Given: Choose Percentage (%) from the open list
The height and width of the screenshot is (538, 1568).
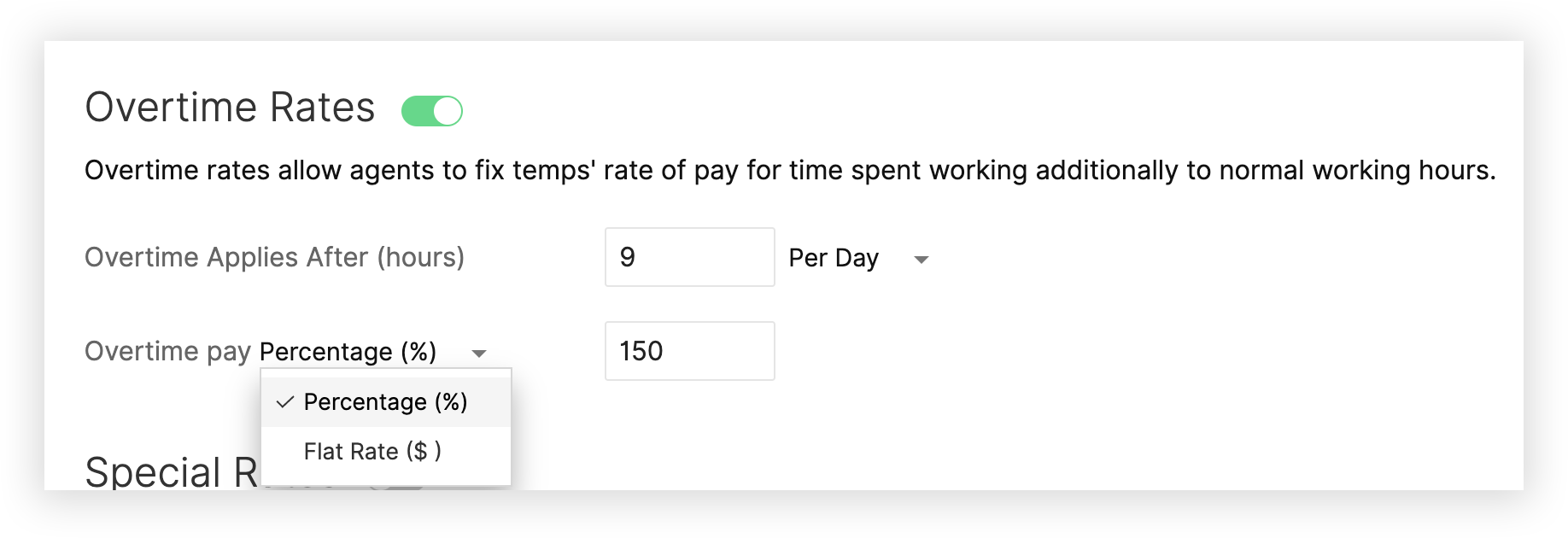Looking at the screenshot, I should (x=385, y=402).
